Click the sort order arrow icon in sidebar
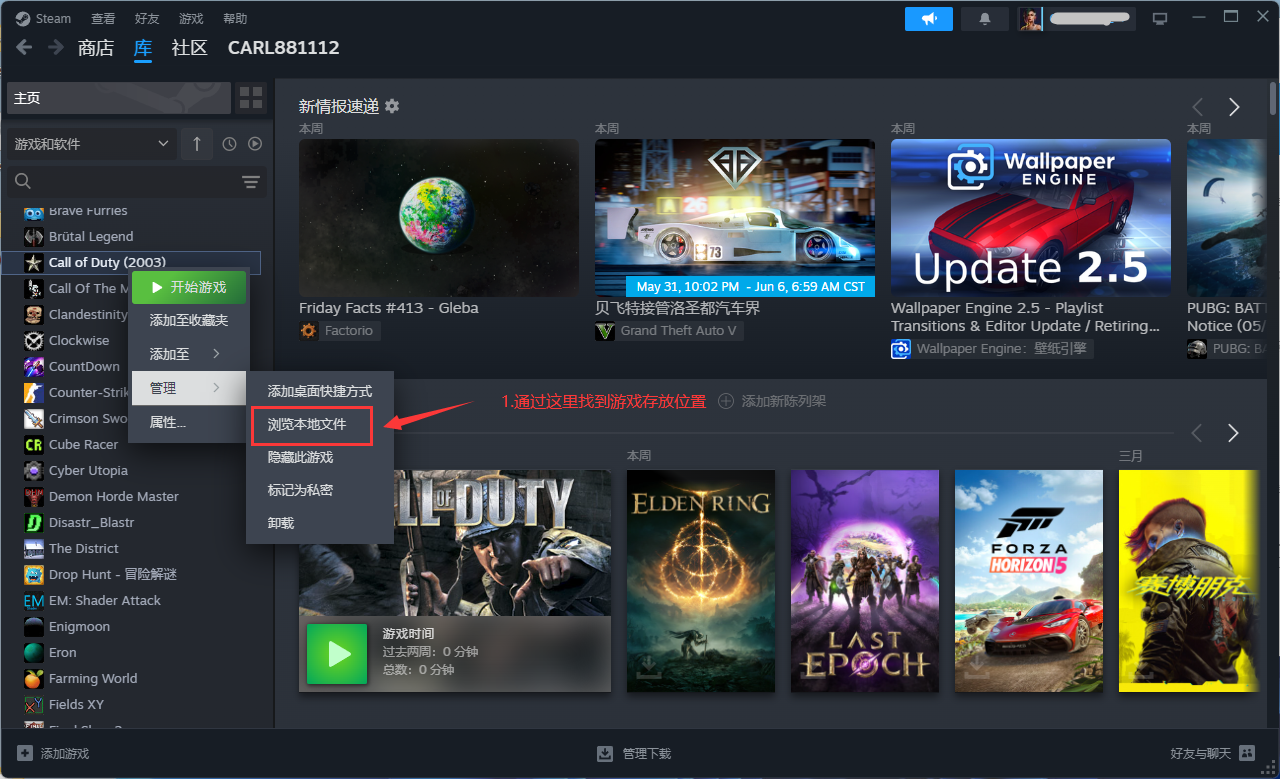The width and height of the screenshot is (1280, 779). [196, 143]
